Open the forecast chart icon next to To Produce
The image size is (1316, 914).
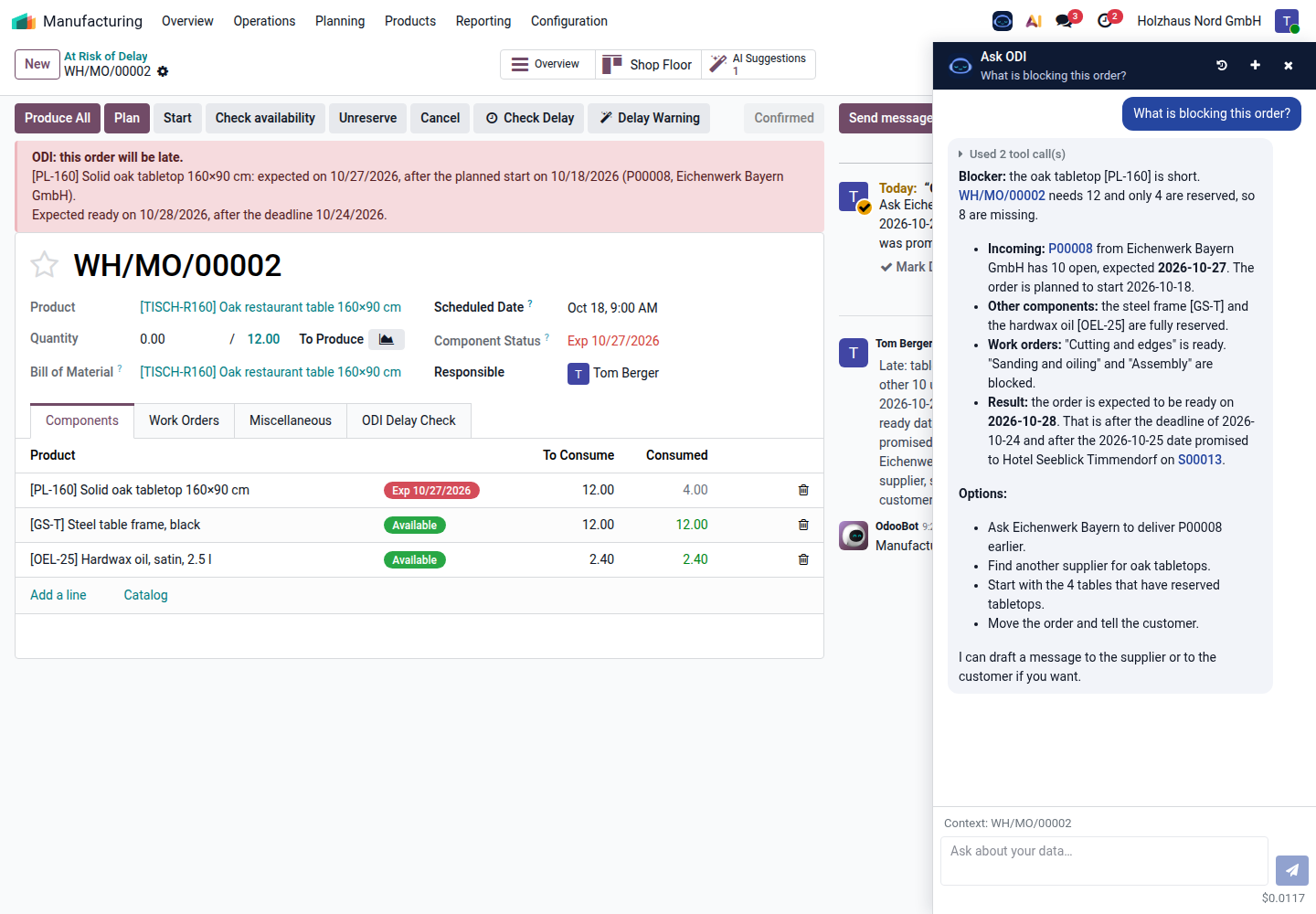click(x=387, y=339)
